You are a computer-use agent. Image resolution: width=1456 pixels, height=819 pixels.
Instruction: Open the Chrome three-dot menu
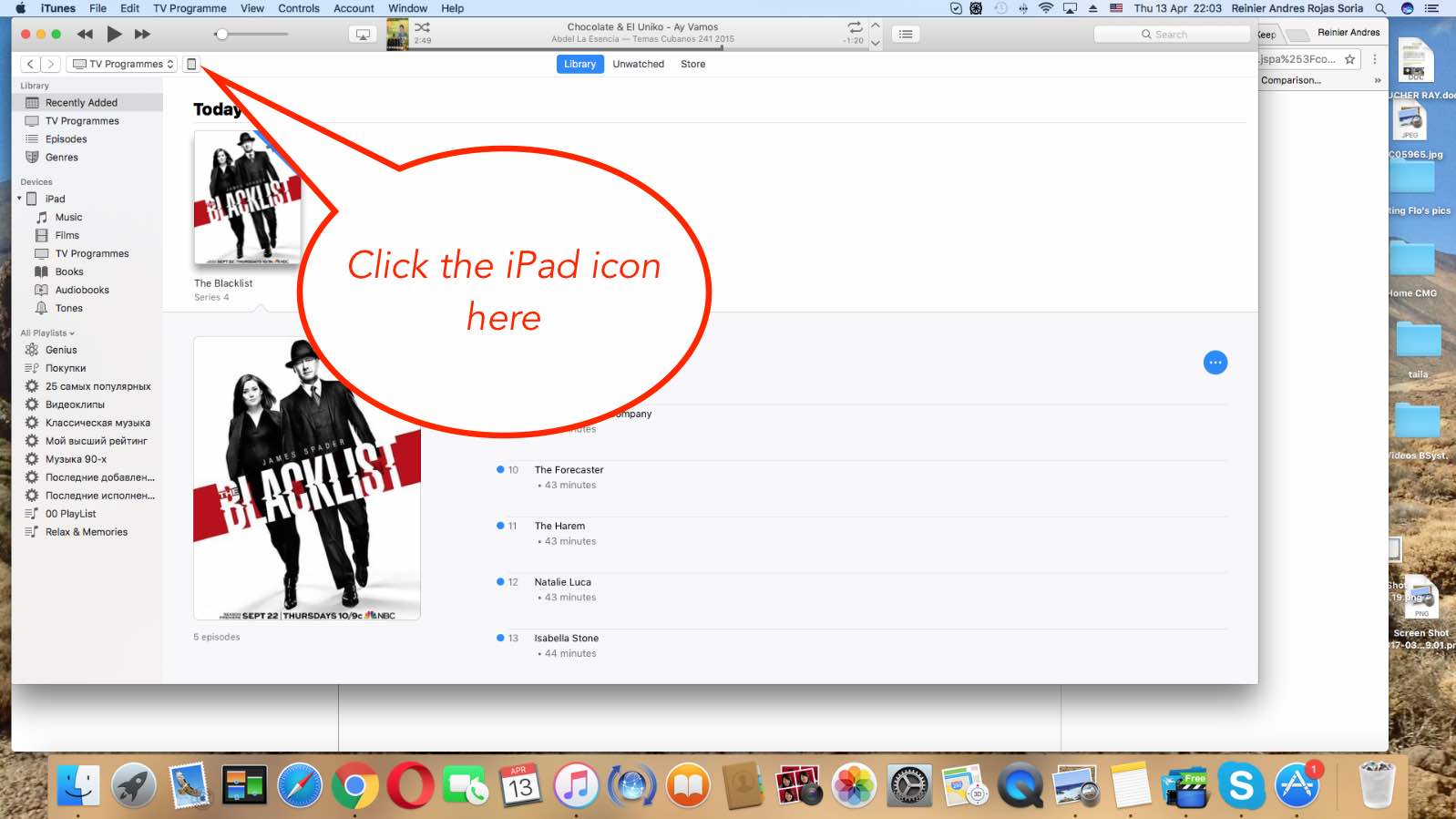point(1375,59)
